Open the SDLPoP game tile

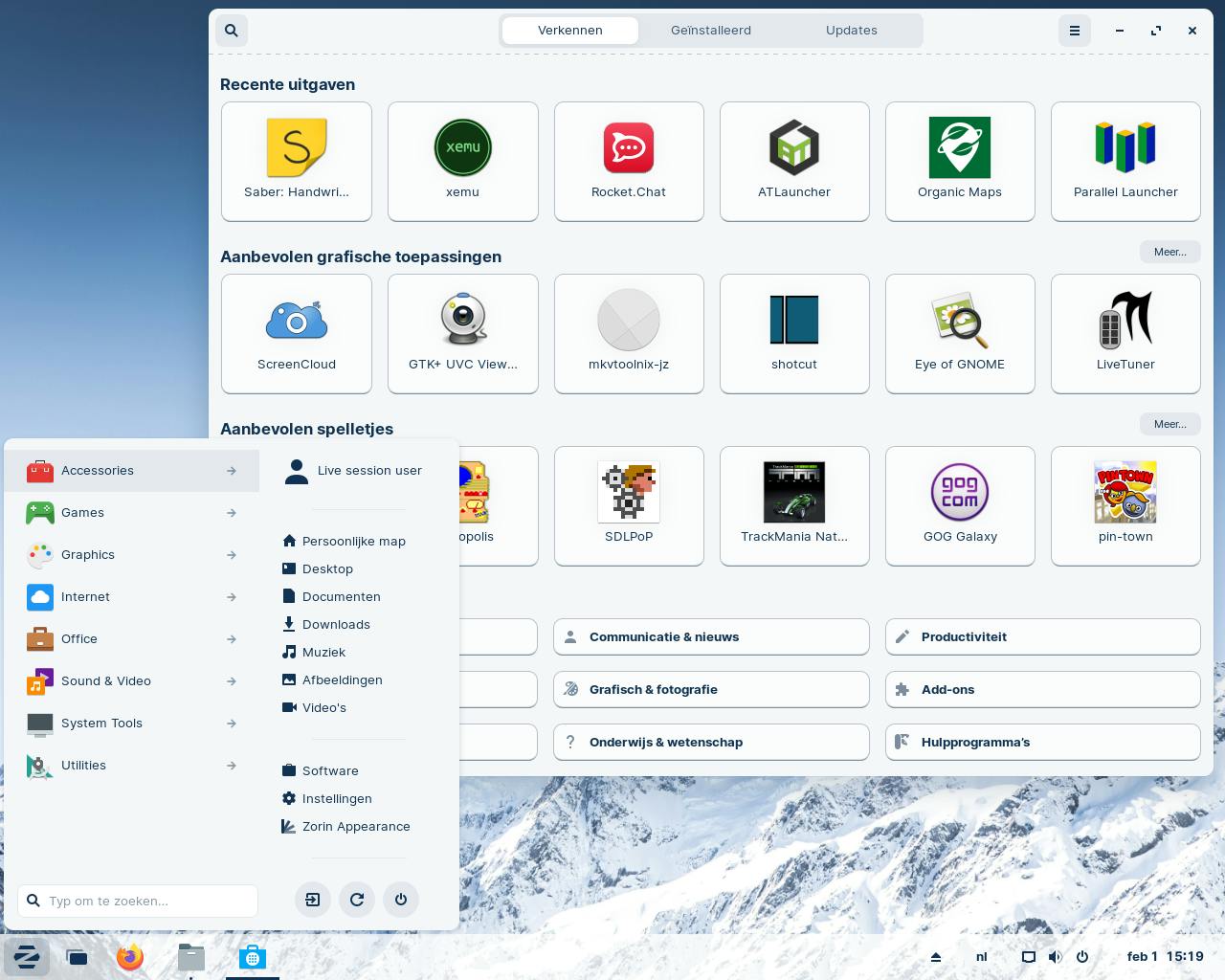coord(629,506)
